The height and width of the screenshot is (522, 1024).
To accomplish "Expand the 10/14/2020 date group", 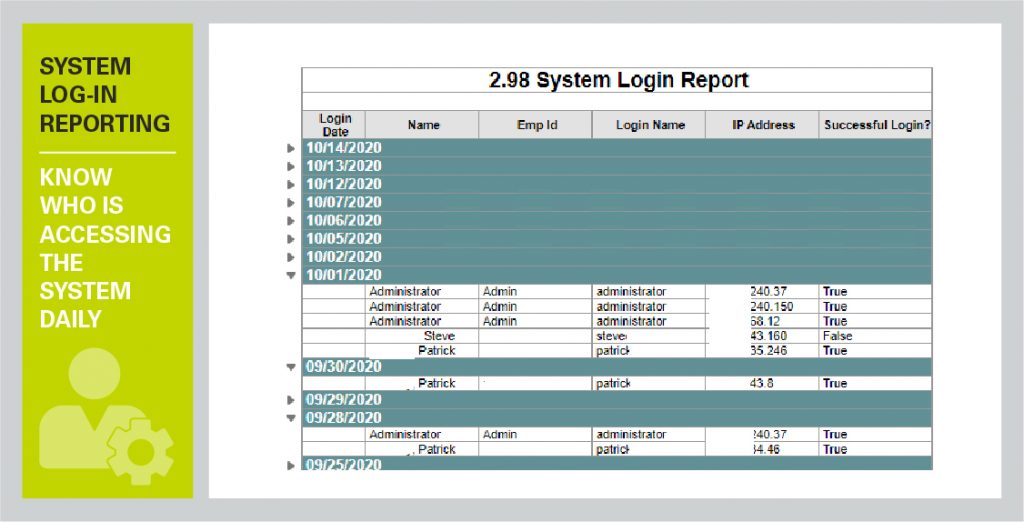I will [291, 148].
